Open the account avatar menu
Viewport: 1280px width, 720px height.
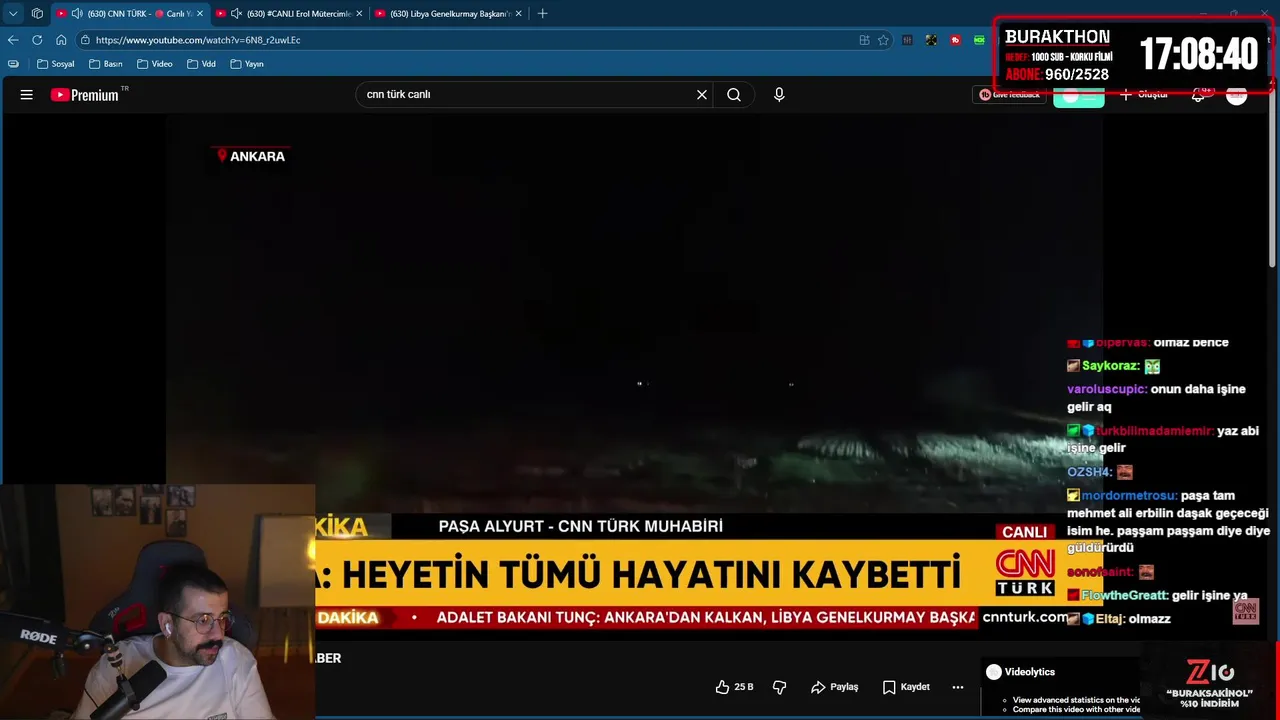pyautogui.click(x=1237, y=95)
